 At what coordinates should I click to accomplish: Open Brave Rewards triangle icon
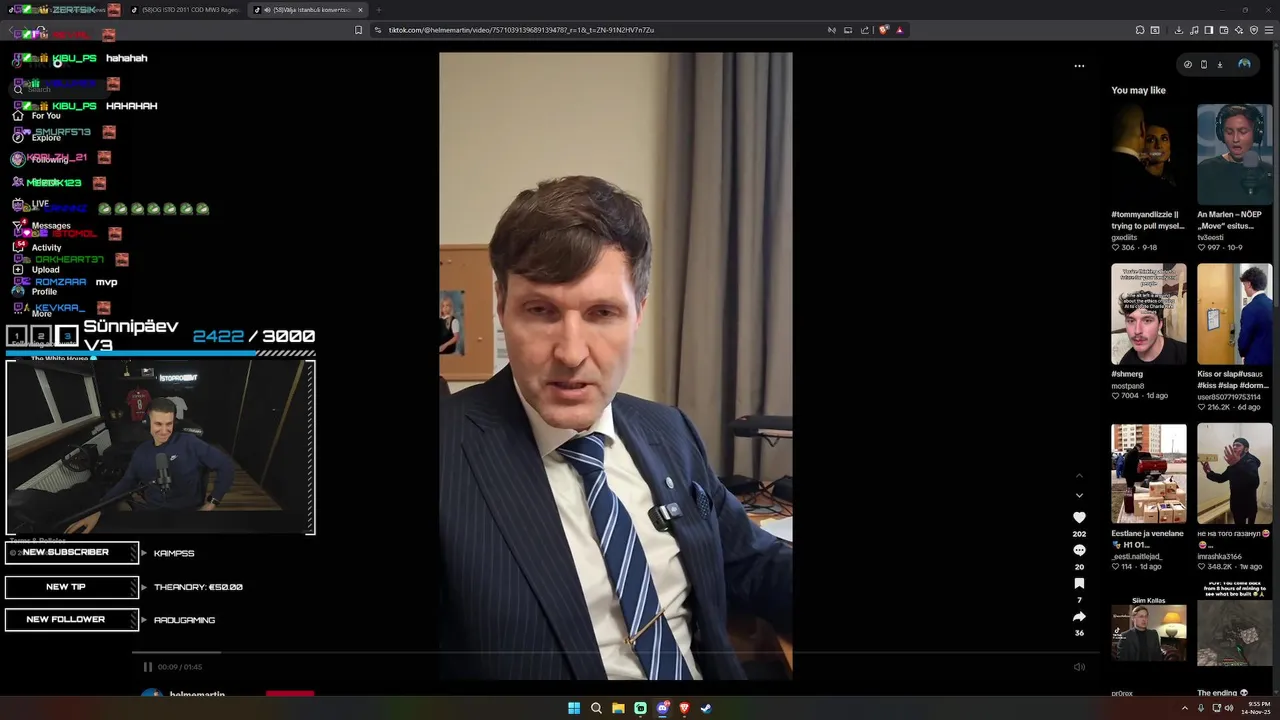(900, 30)
